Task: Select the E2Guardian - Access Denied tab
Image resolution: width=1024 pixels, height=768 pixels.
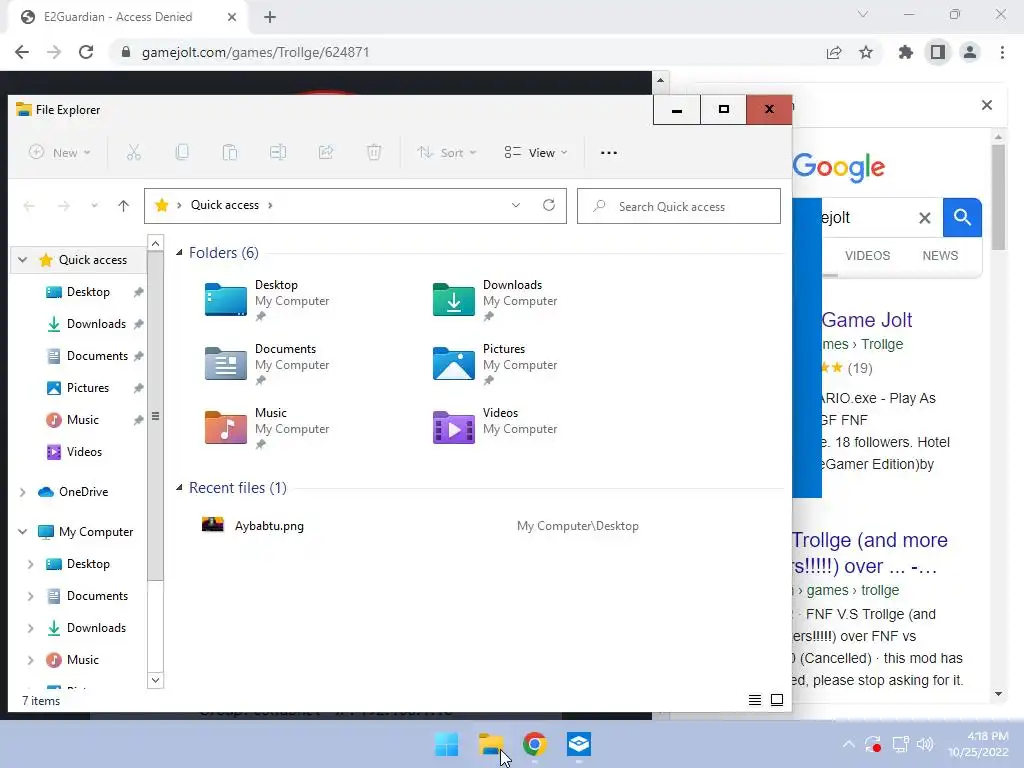Action: (x=118, y=17)
